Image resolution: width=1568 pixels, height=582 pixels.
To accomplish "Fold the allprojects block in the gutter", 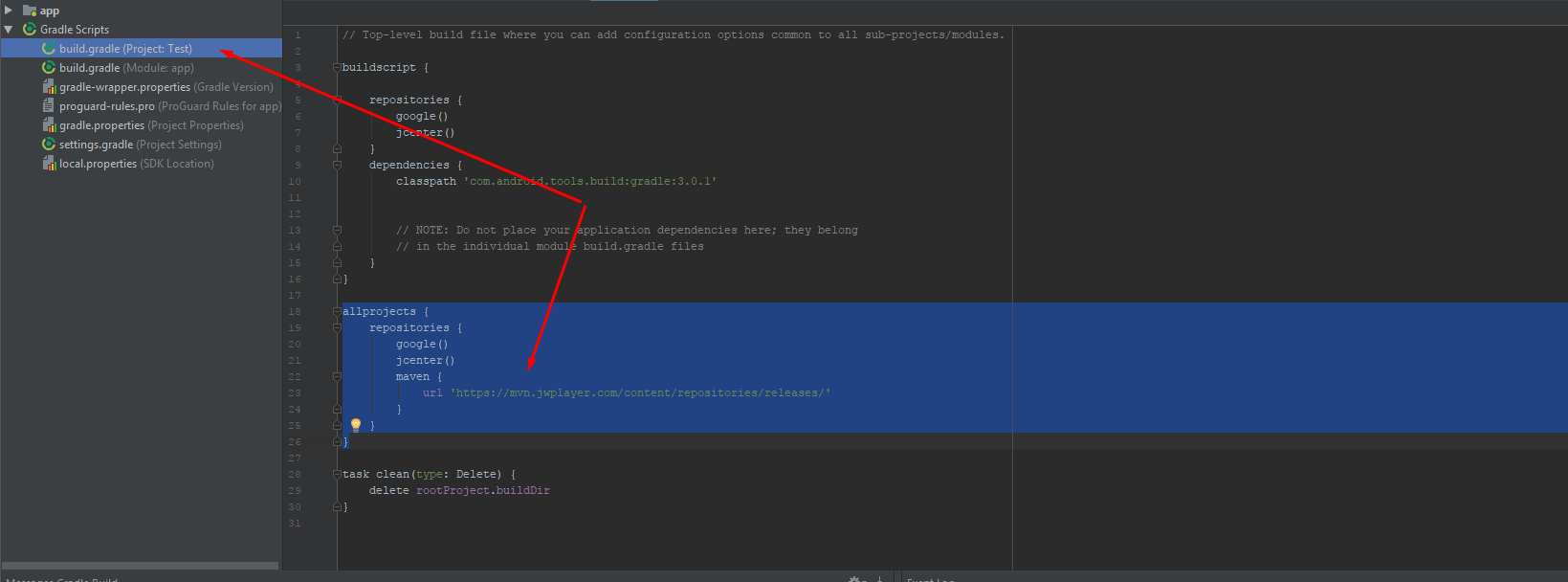I will click(337, 311).
